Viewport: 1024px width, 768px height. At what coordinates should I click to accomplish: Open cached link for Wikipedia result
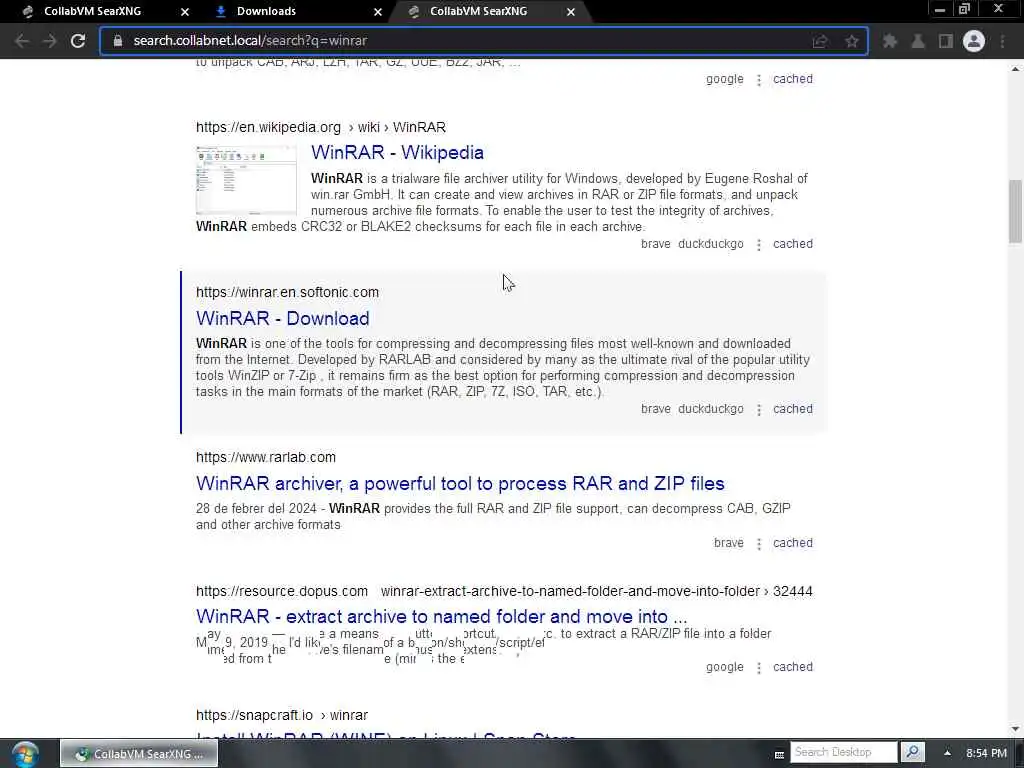point(793,244)
